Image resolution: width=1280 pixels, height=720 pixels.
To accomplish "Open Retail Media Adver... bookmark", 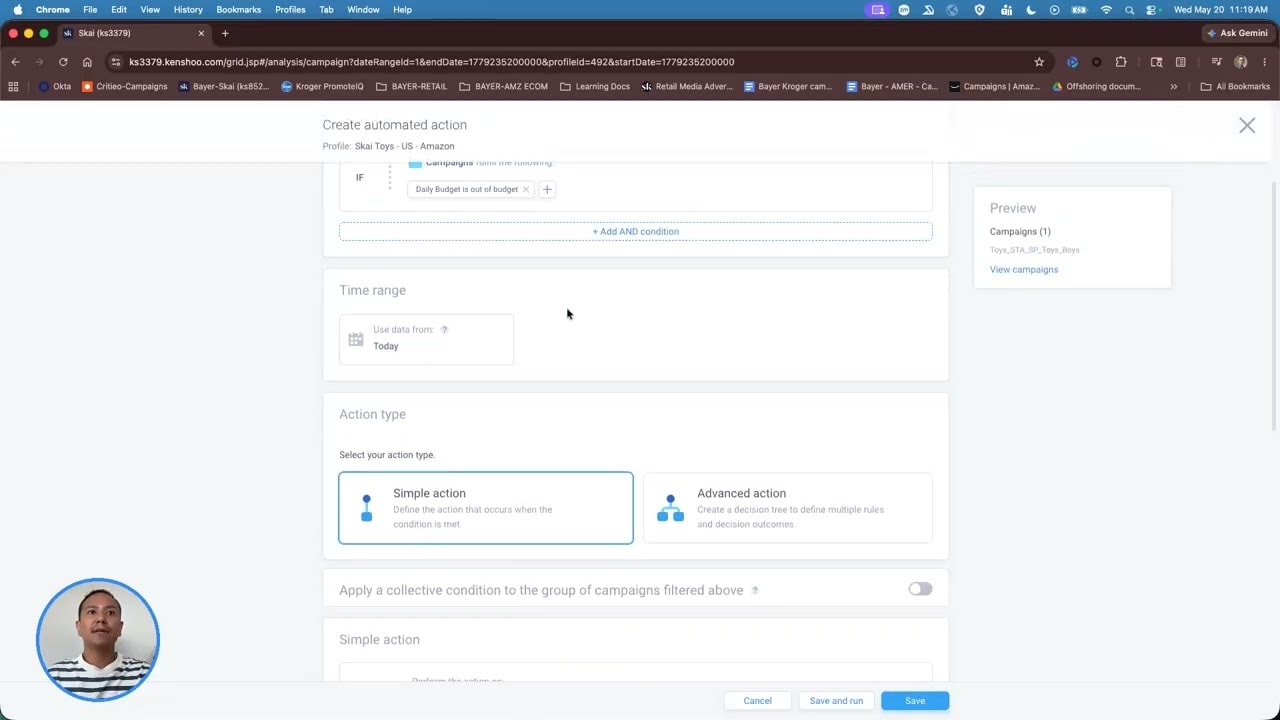I will click(687, 87).
